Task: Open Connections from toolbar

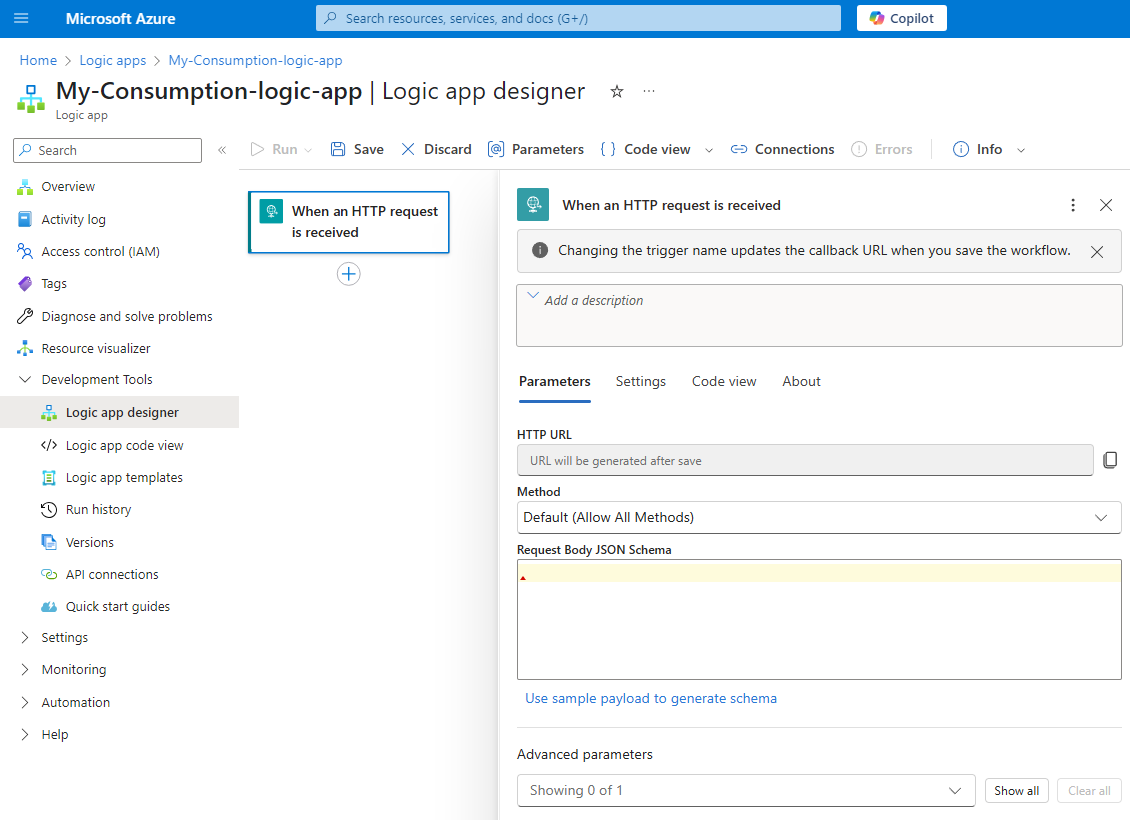Action: 782,149
